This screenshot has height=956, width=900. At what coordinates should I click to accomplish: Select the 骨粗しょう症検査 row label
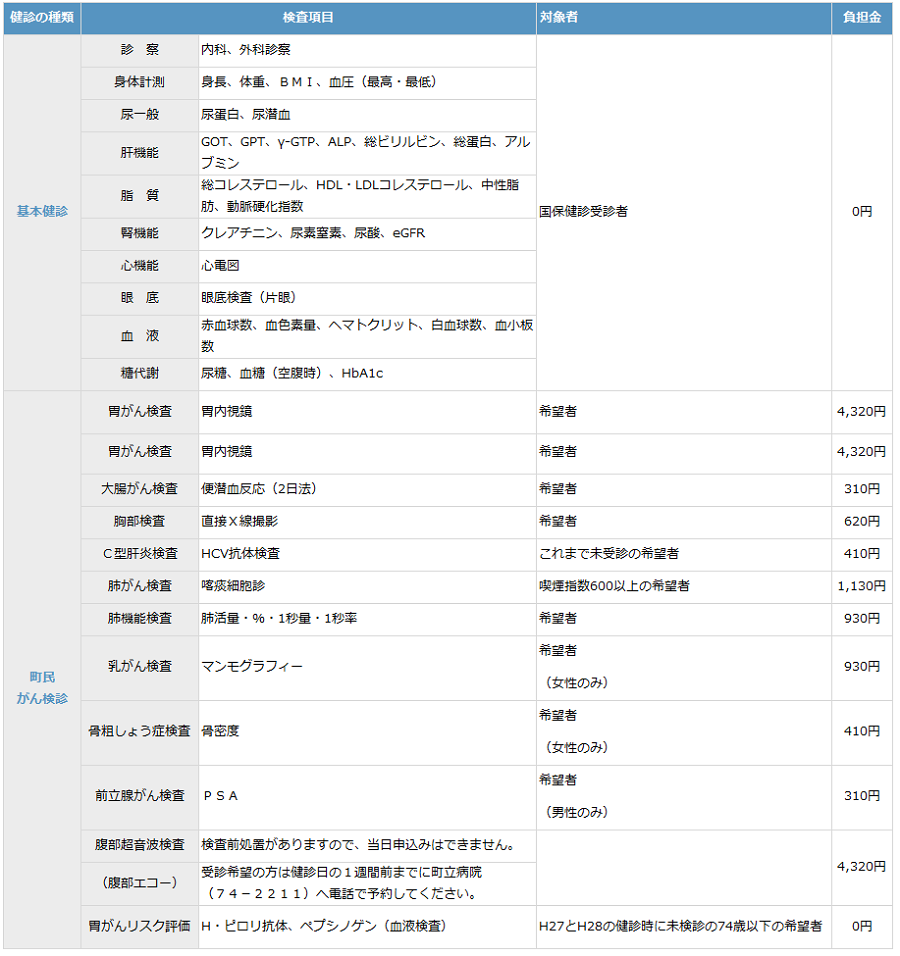point(140,733)
